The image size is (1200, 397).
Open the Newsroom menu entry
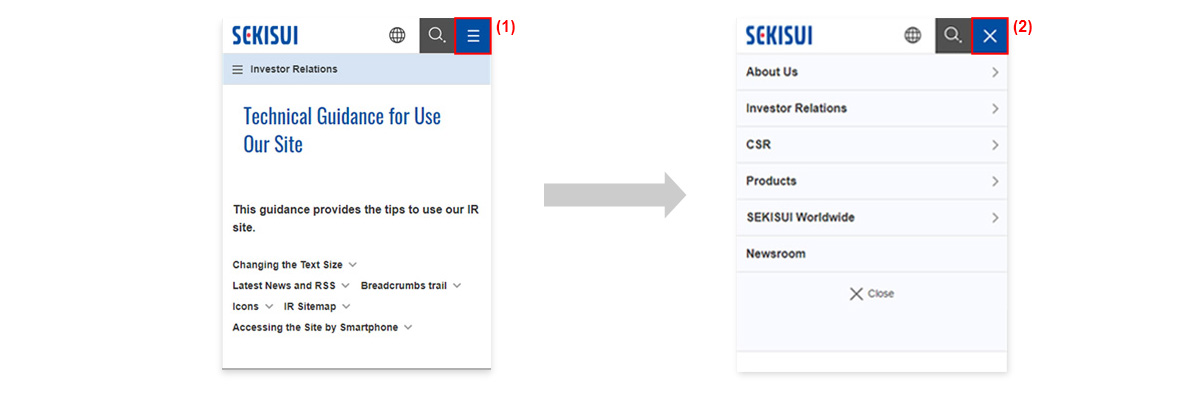click(x=872, y=254)
